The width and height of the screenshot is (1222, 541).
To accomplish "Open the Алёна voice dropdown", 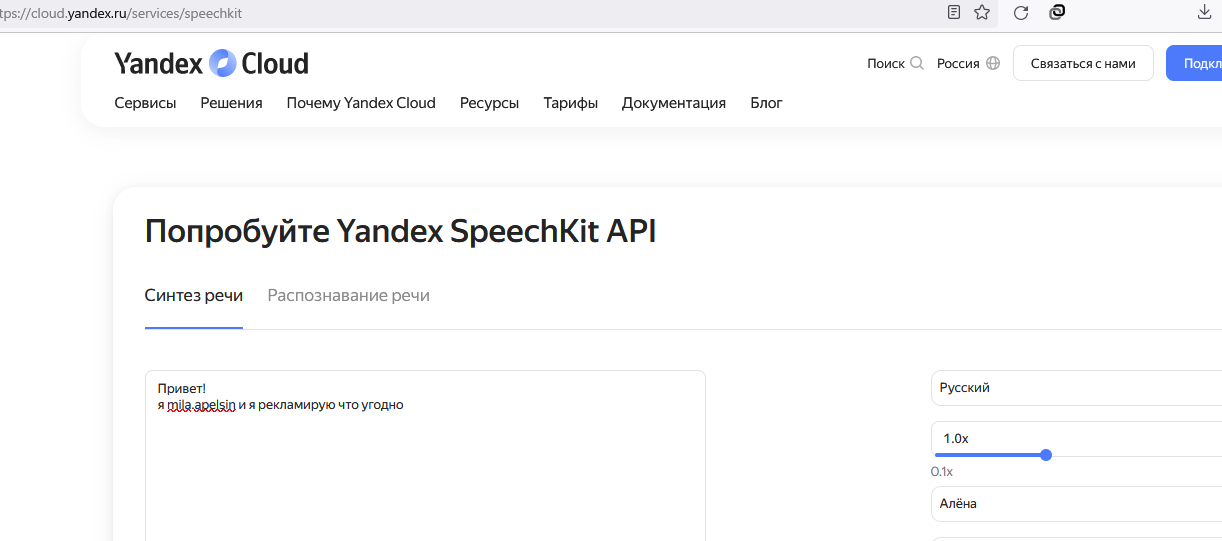I will 1076,504.
